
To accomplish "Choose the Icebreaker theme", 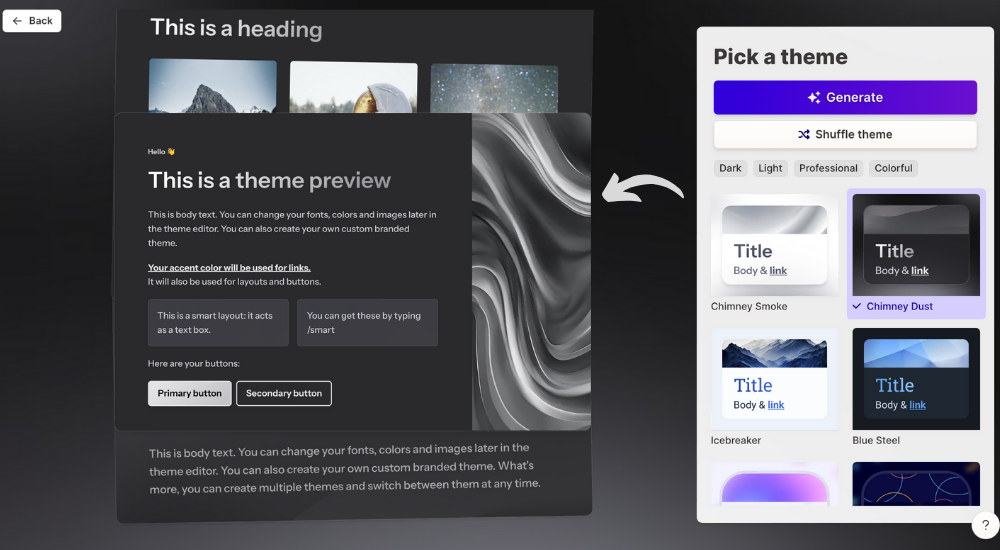I will [x=774, y=379].
